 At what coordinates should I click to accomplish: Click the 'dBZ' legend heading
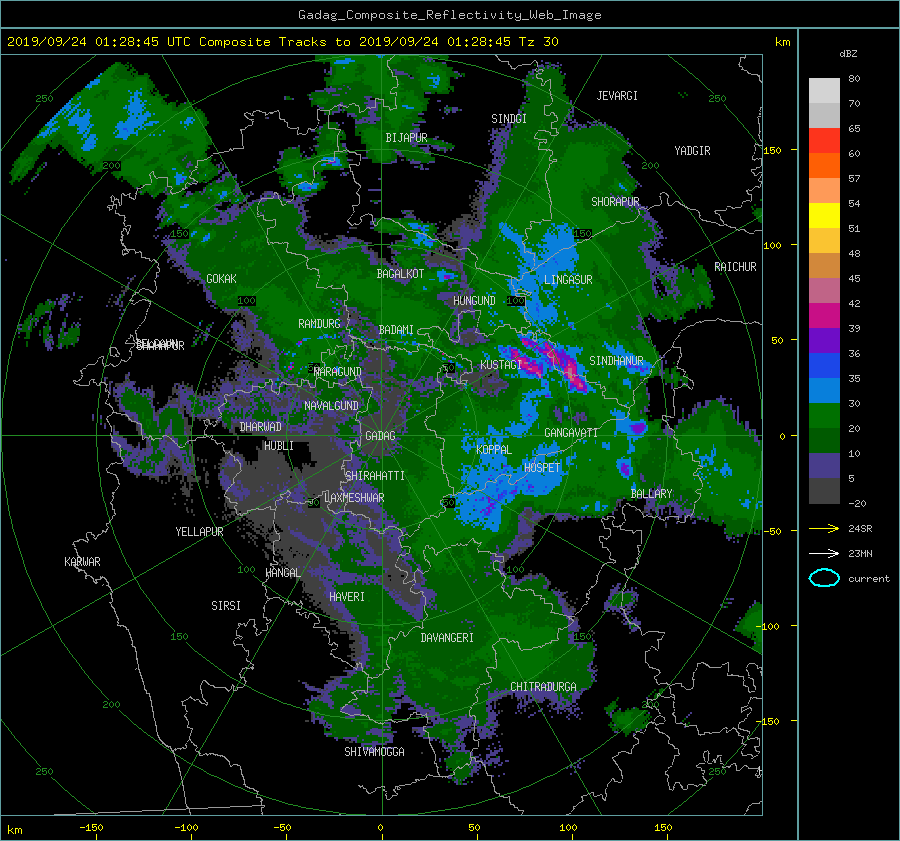(x=848, y=53)
